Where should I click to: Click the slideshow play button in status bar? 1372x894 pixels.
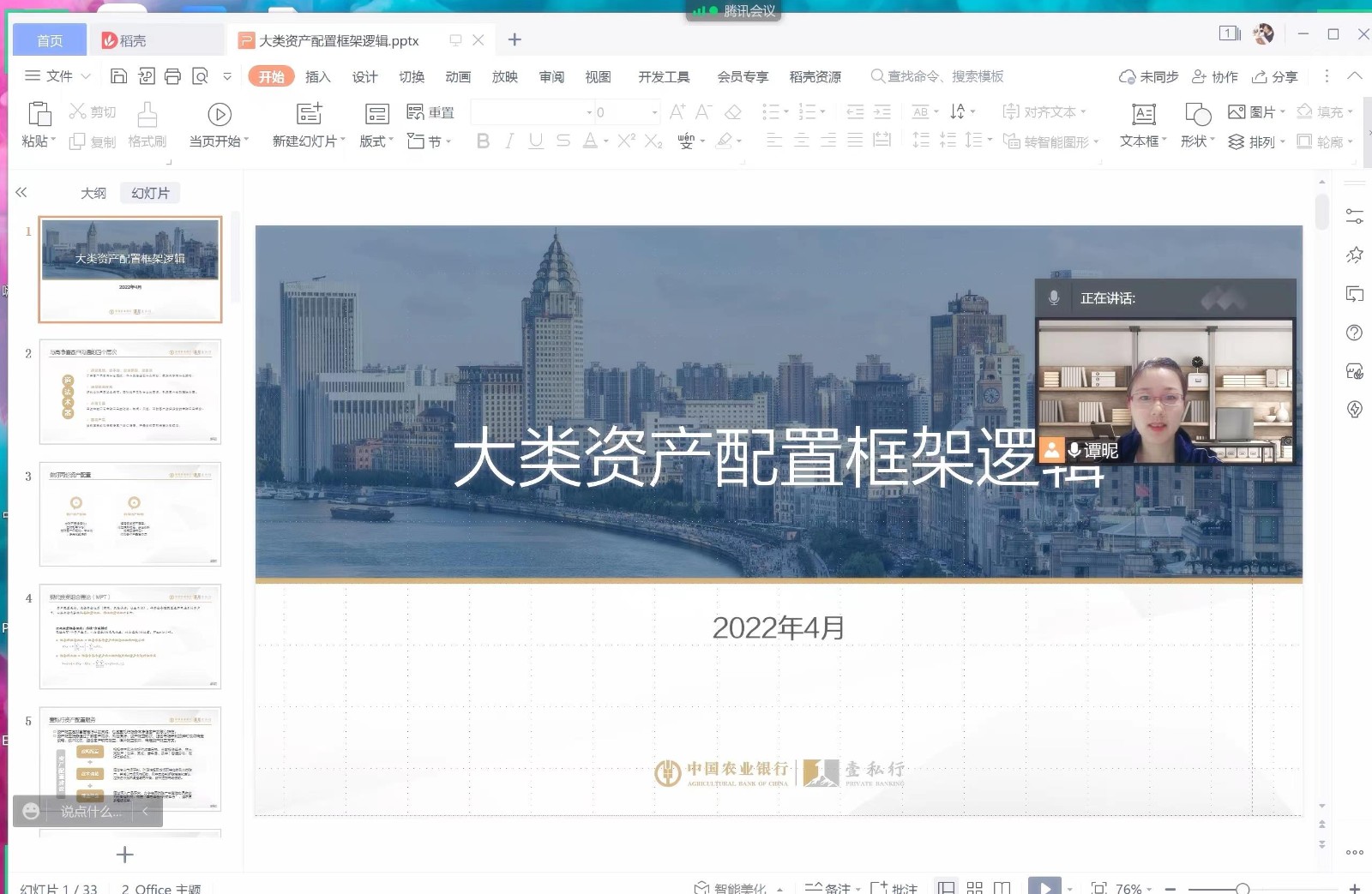tap(1044, 886)
